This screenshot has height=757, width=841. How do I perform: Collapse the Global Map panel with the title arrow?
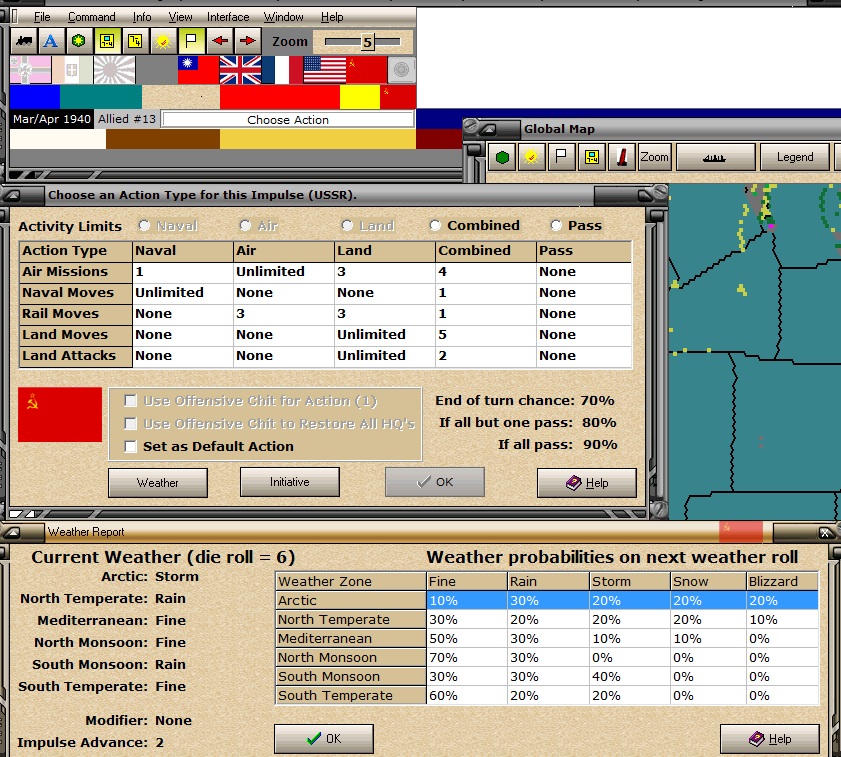pos(488,129)
